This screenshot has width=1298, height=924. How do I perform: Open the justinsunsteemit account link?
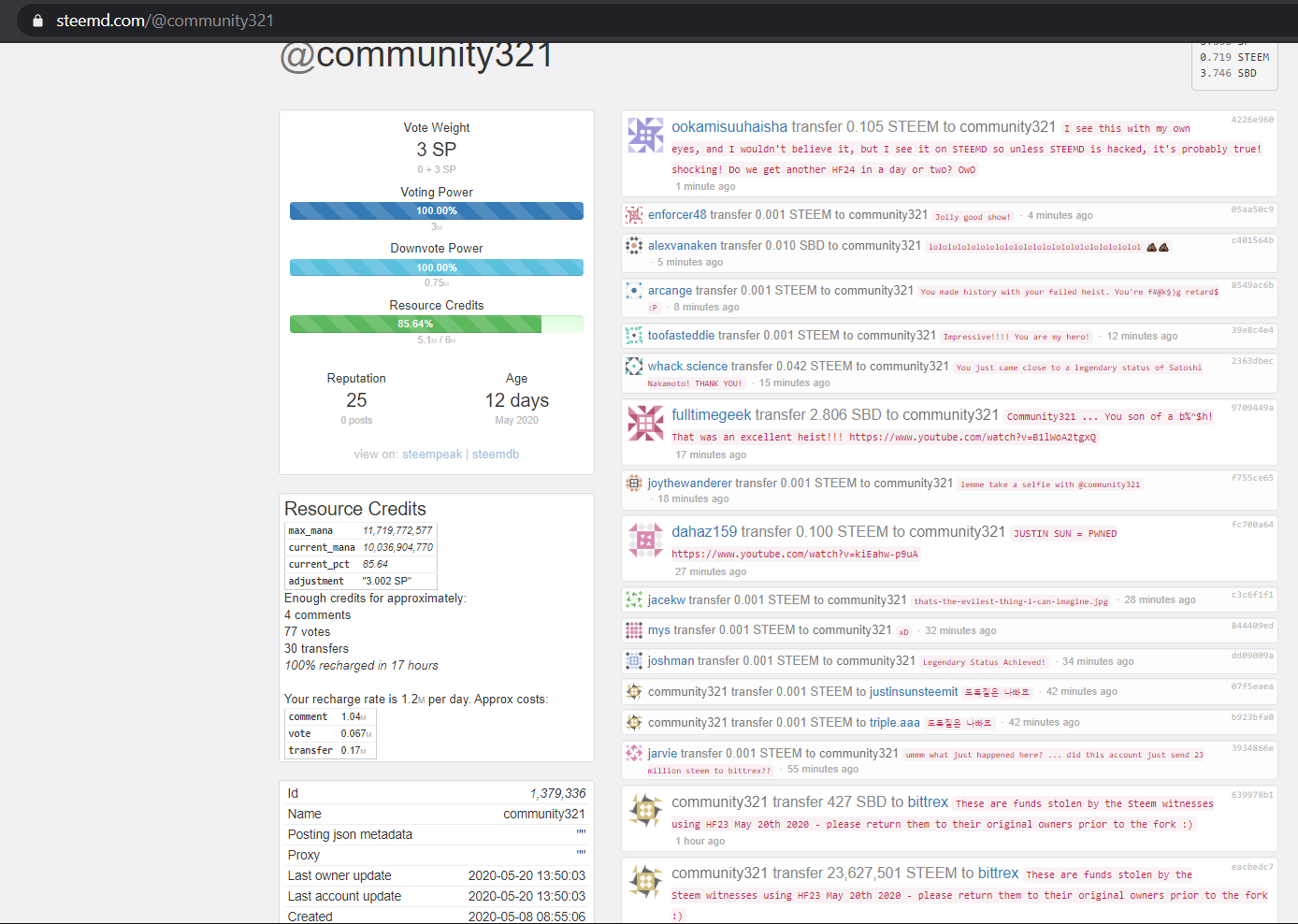(x=914, y=692)
